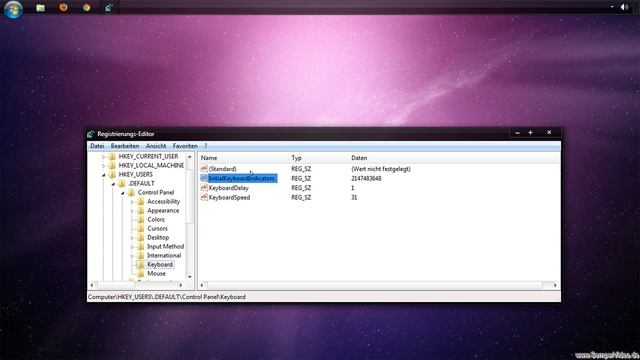640x360 pixels.
Task: Click the Mouse folder icon
Action: 141,273
